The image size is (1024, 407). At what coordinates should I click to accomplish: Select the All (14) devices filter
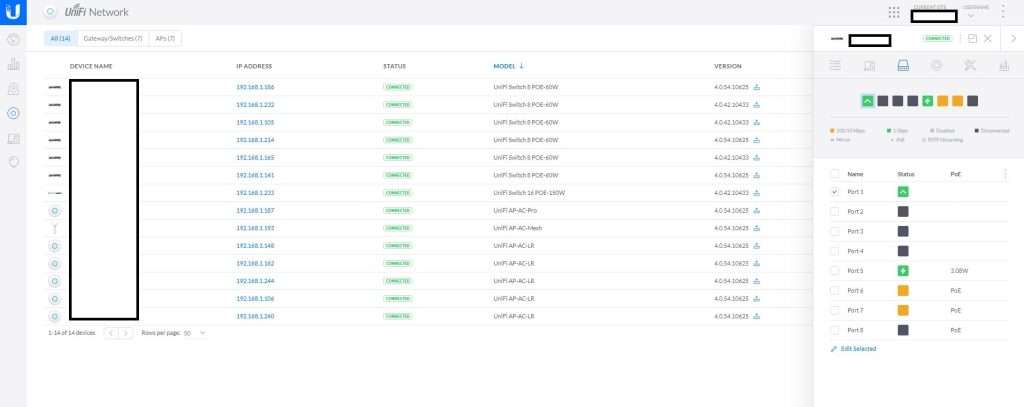[61, 39]
